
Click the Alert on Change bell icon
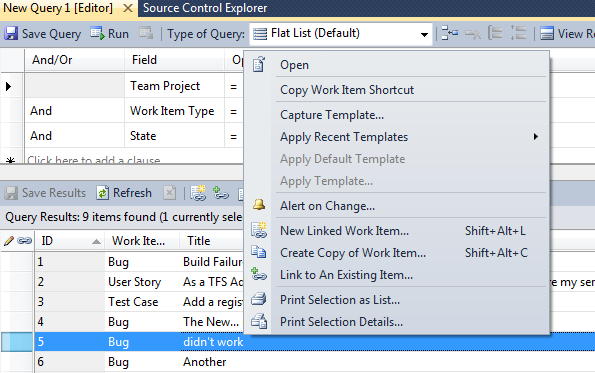click(x=259, y=205)
